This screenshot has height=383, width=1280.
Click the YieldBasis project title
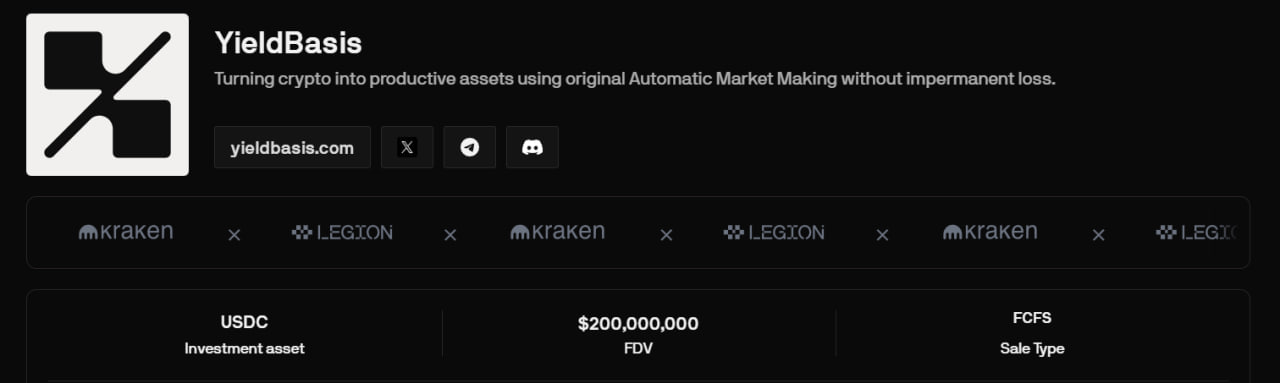coord(288,43)
